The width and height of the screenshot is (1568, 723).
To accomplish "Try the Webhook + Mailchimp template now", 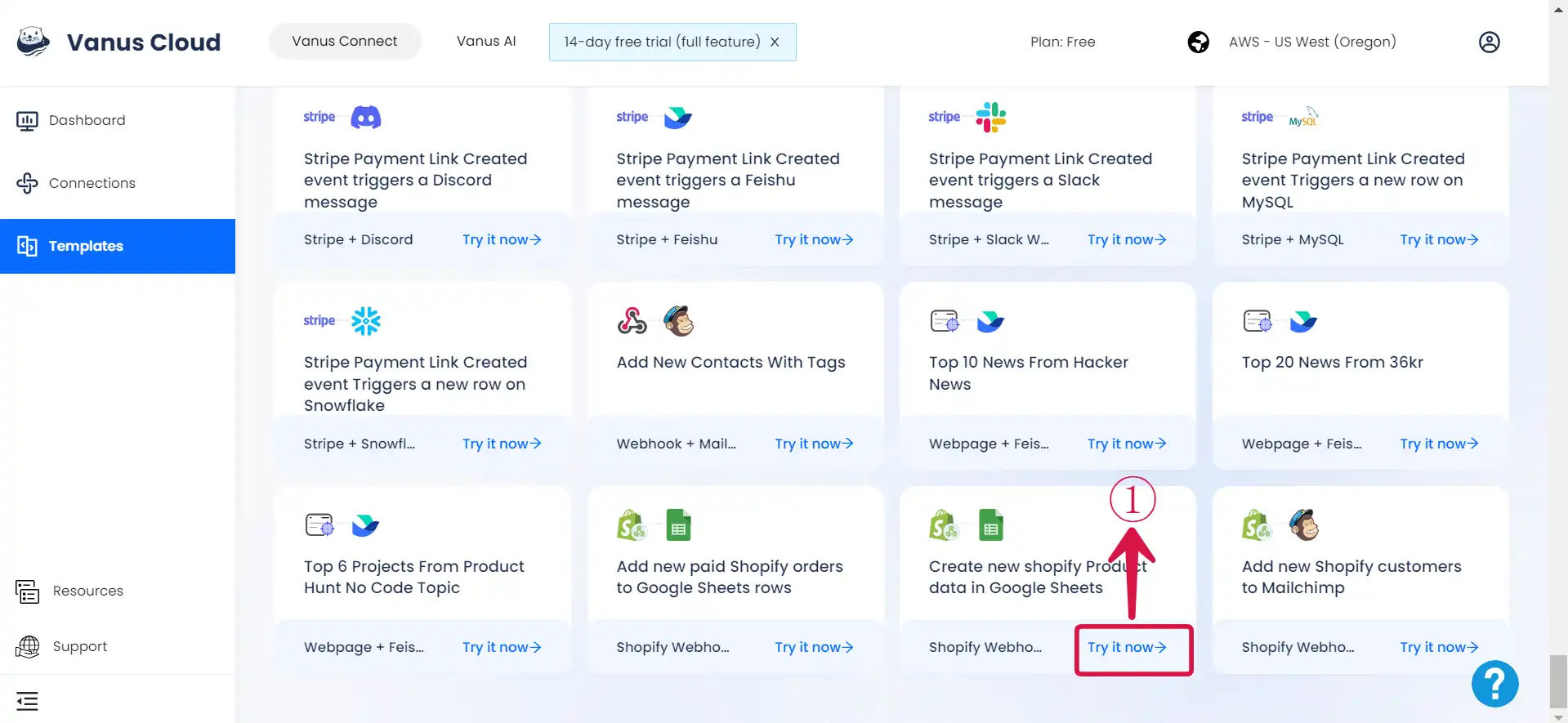I will pyautogui.click(x=814, y=444).
